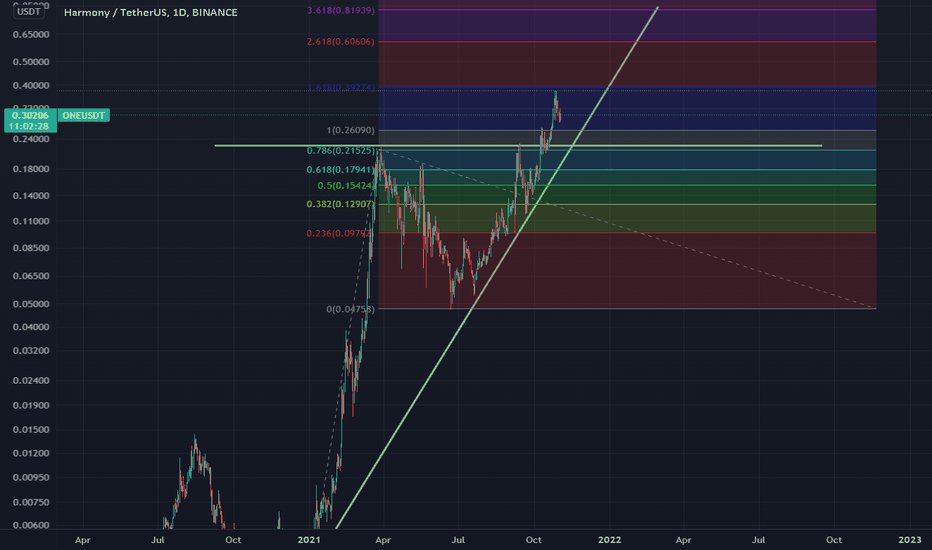This screenshot has width=932, height=550.
Task: Select the dashed descending Fibonacci trend line
Action: click(x=627, y=228)
